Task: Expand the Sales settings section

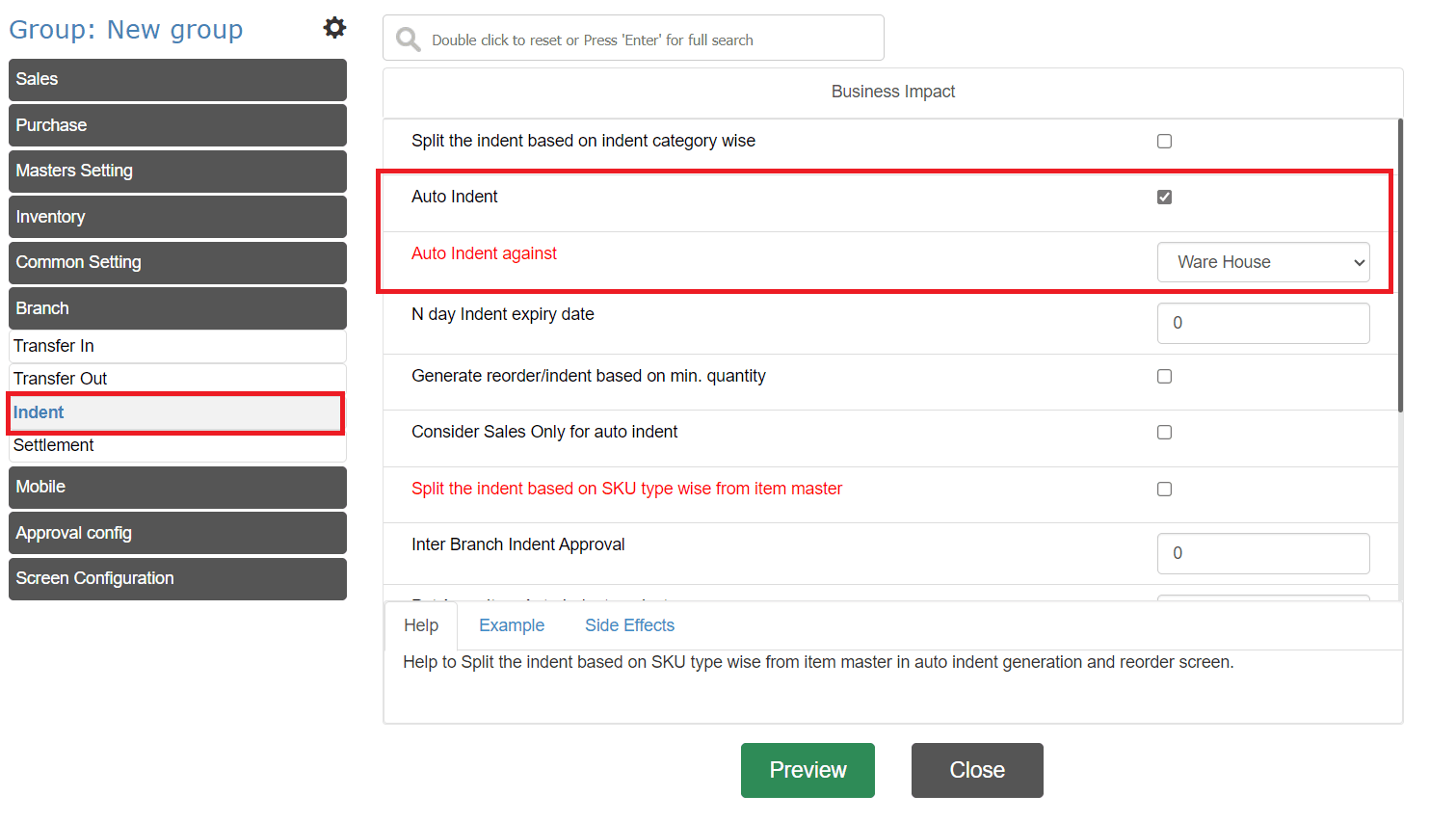Action: coord(177,80)
